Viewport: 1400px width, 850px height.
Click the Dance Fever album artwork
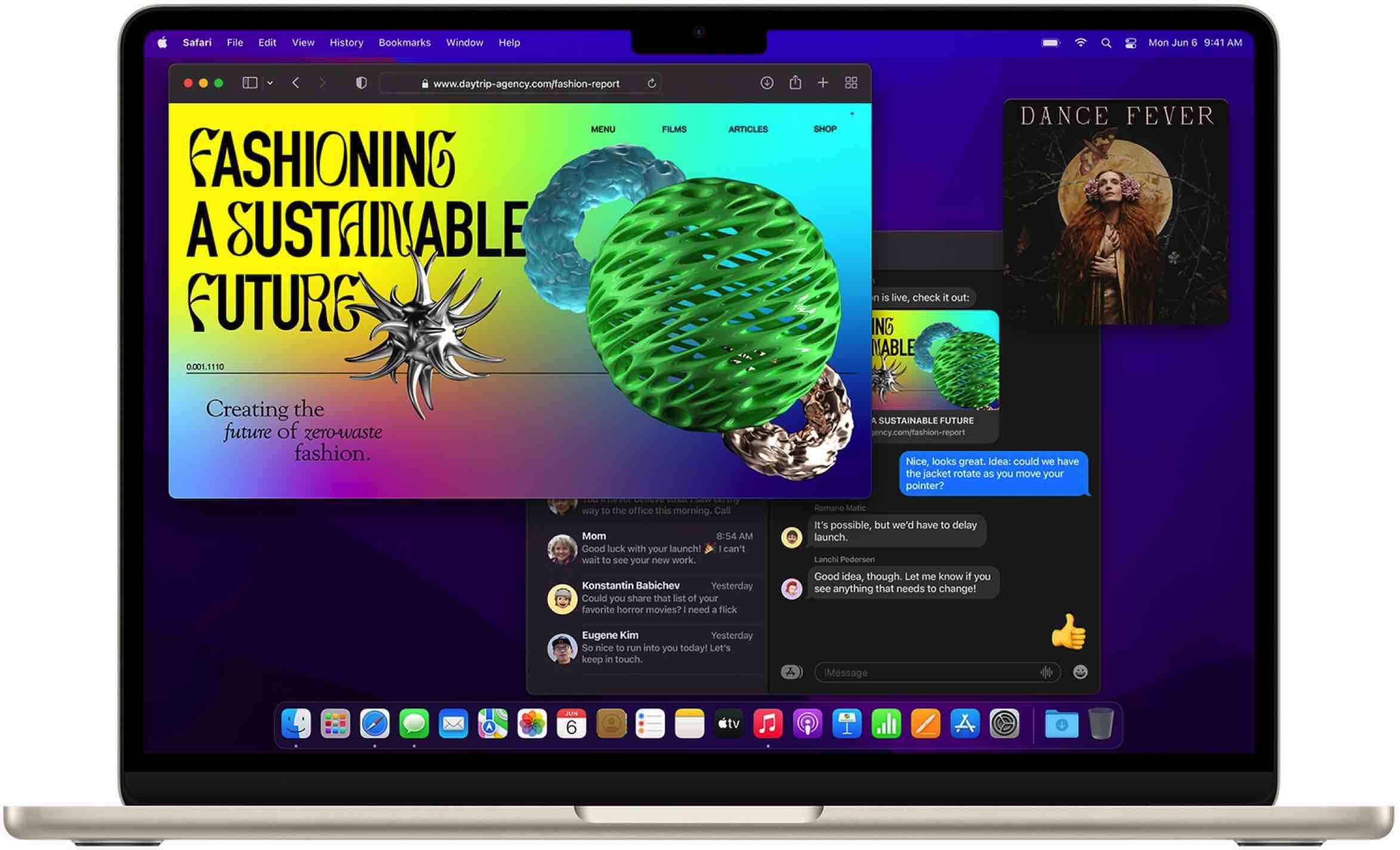tap(1117, 213)
